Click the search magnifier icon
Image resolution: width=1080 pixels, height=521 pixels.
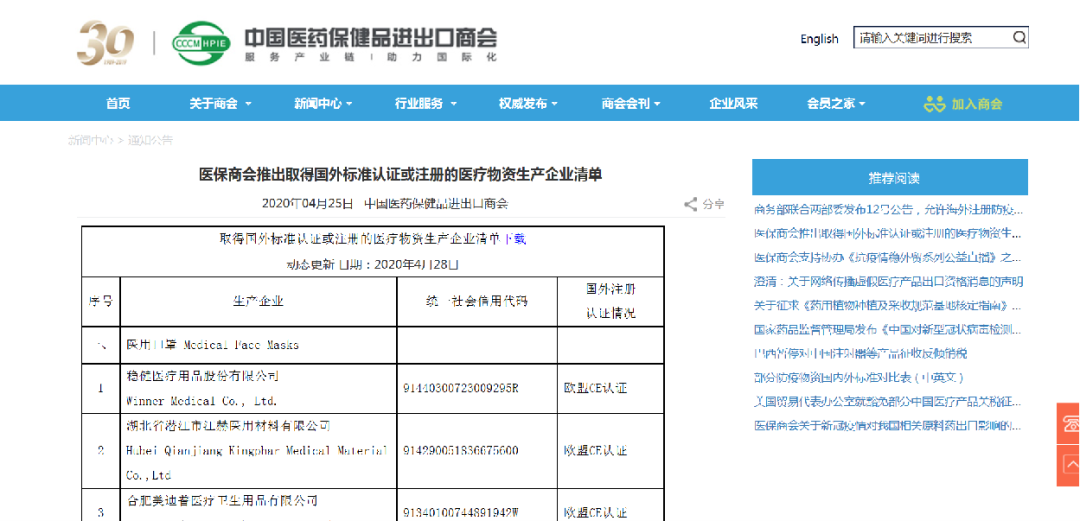[x=1019, y=37]
